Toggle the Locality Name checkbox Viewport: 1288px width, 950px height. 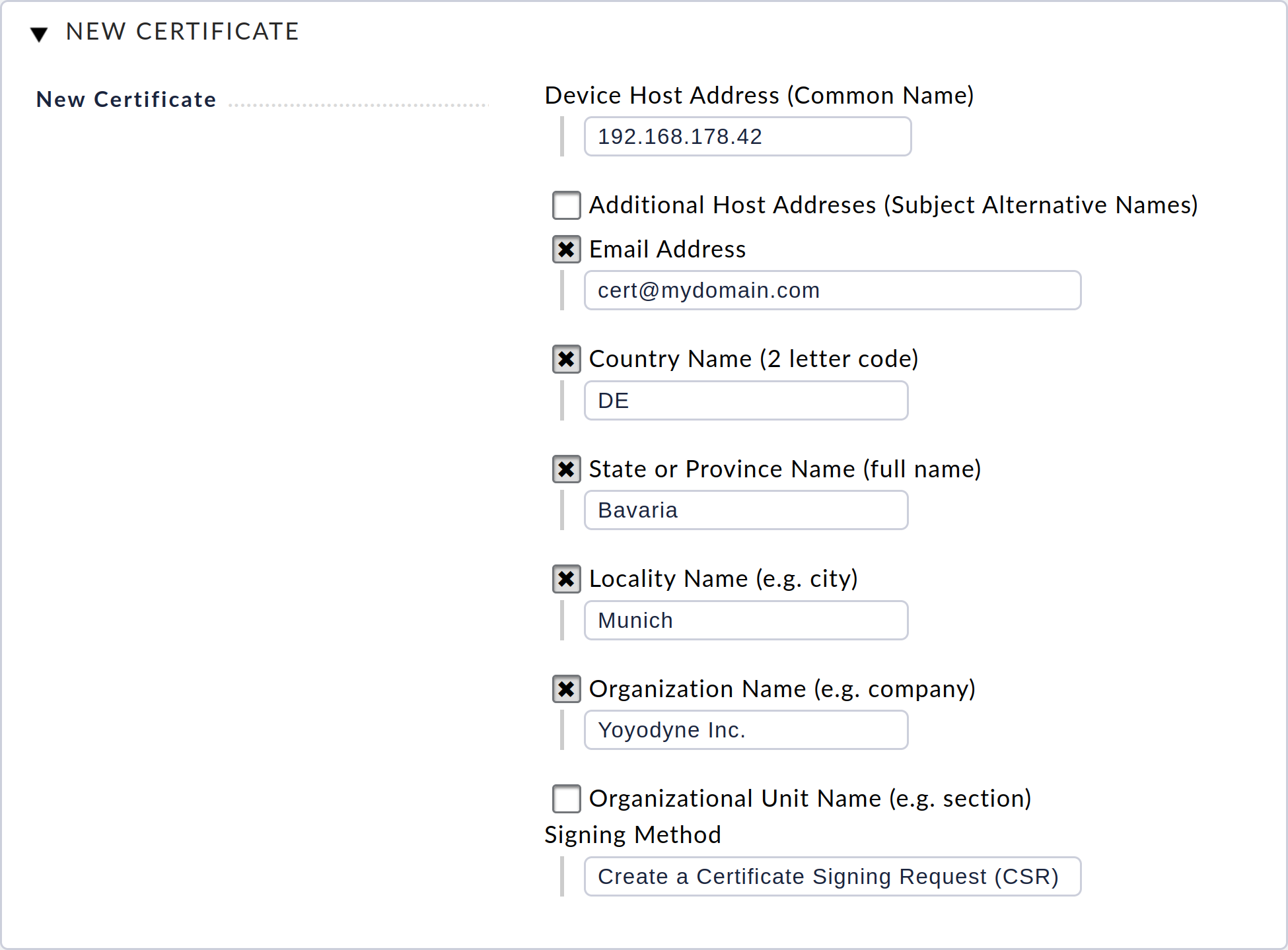click(567, 579)
